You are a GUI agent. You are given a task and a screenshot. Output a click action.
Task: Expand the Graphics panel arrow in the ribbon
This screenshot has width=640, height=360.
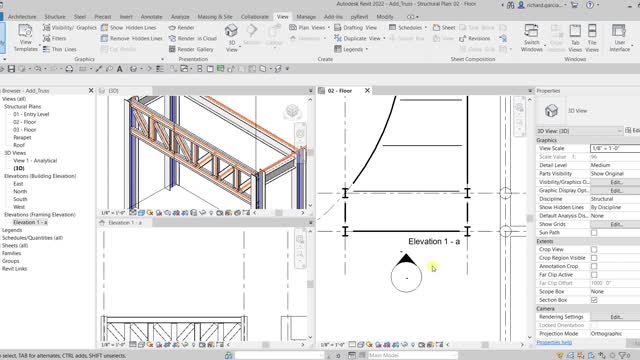[x=162, y=59]
